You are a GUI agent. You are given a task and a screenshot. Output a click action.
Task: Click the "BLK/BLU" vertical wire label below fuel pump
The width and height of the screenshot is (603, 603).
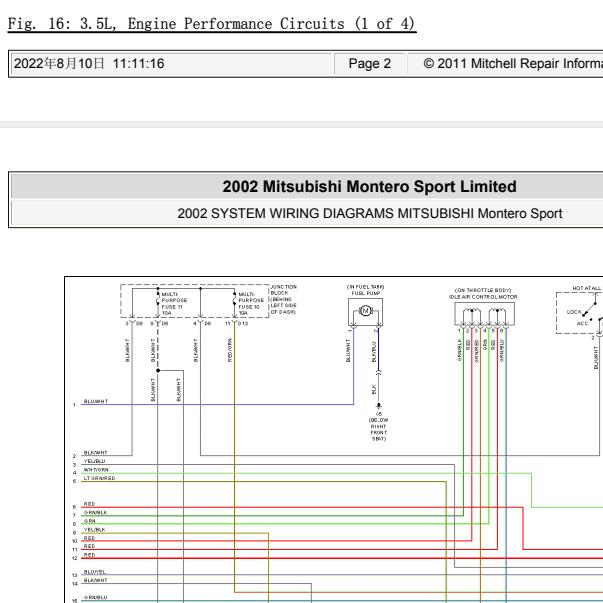click(374, 351)
